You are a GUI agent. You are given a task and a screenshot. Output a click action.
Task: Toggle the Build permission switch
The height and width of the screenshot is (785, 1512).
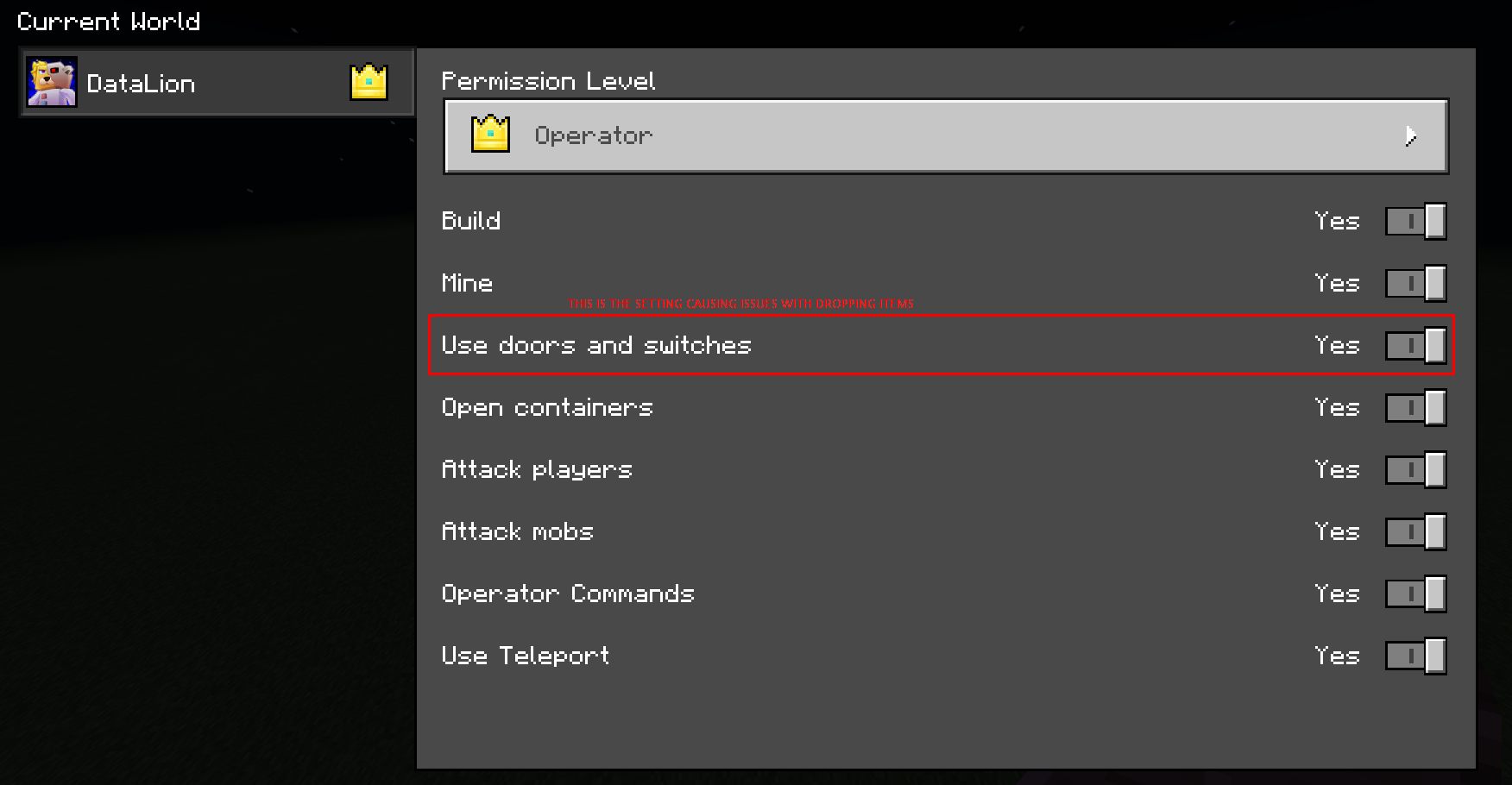coord(1415,222)
